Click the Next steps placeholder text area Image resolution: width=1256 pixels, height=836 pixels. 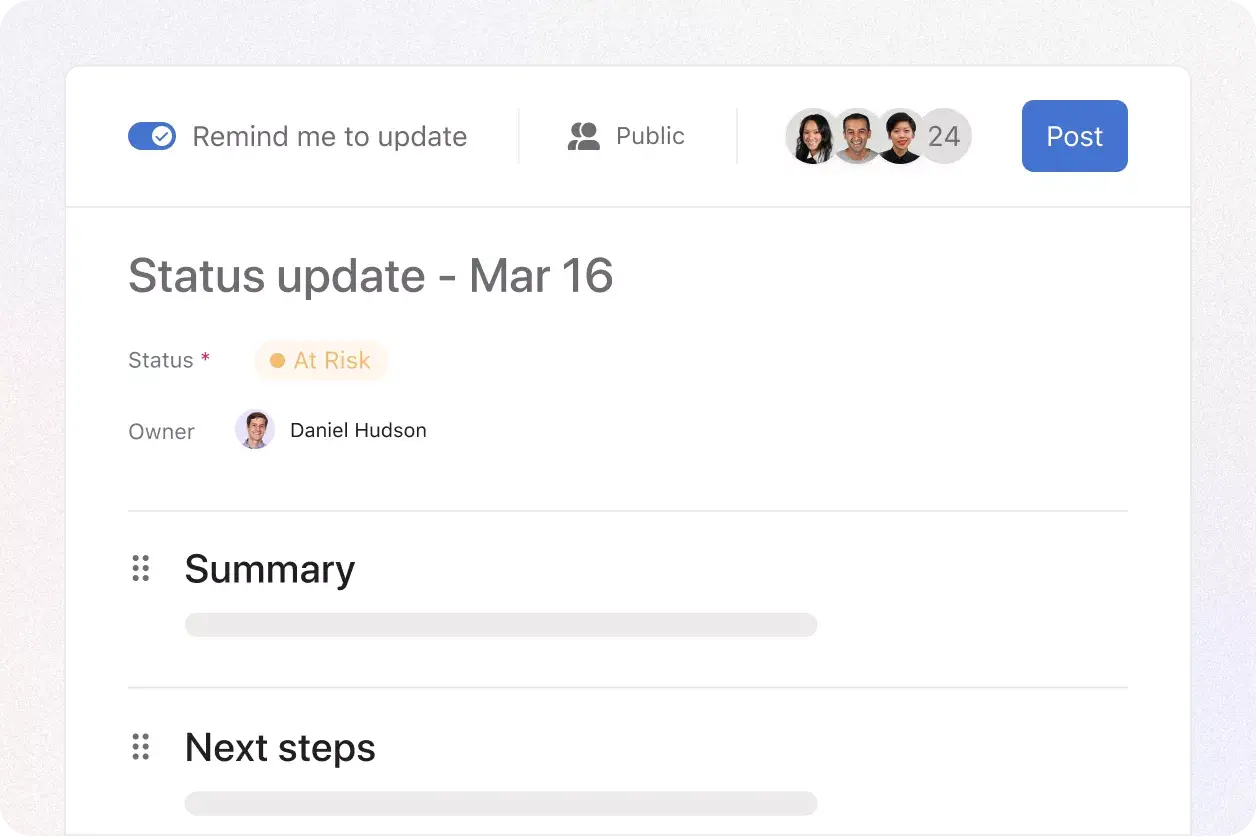pos(500,802)
